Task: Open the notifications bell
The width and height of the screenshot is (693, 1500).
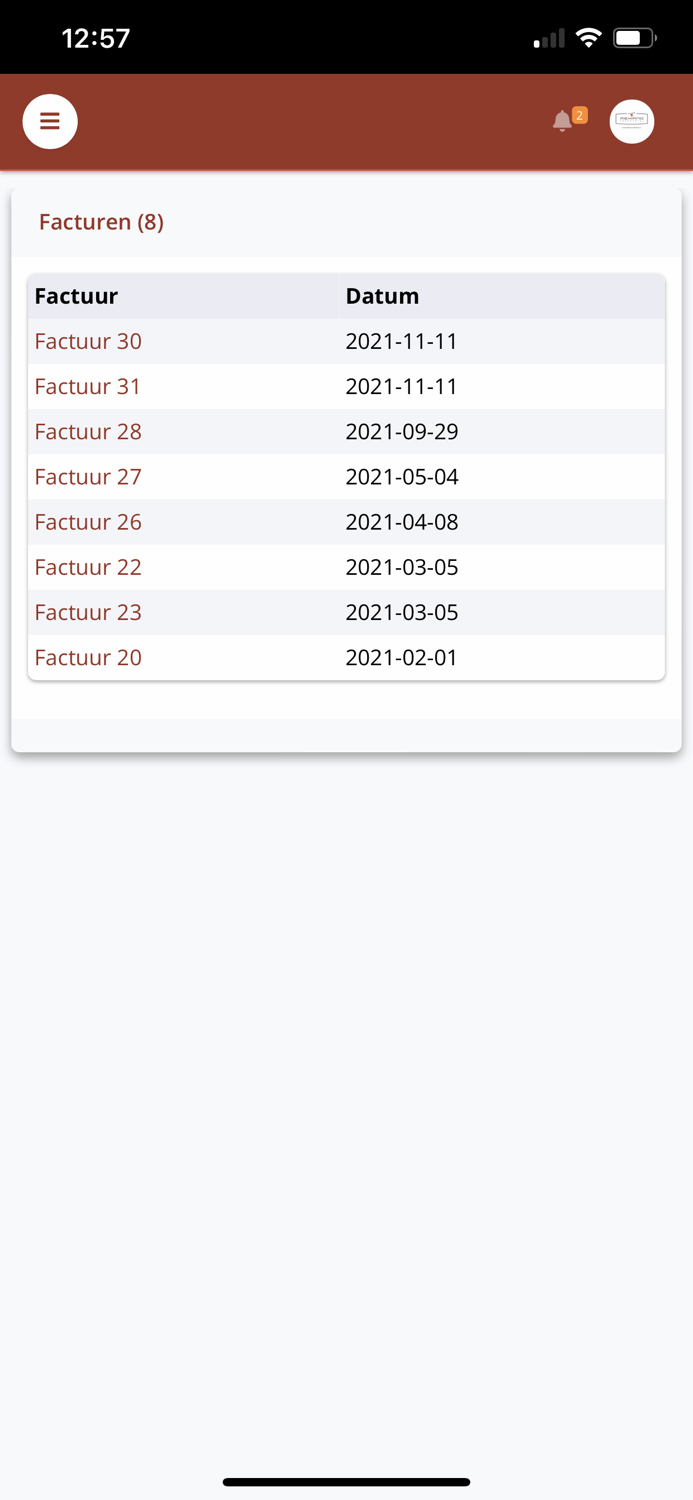Action: click(562, 122)
